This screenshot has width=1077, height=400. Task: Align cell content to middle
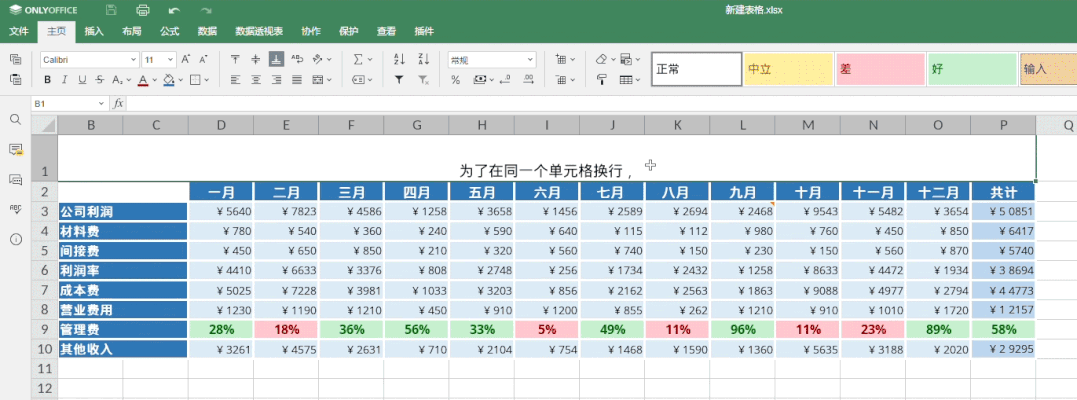tap(256, 60)
